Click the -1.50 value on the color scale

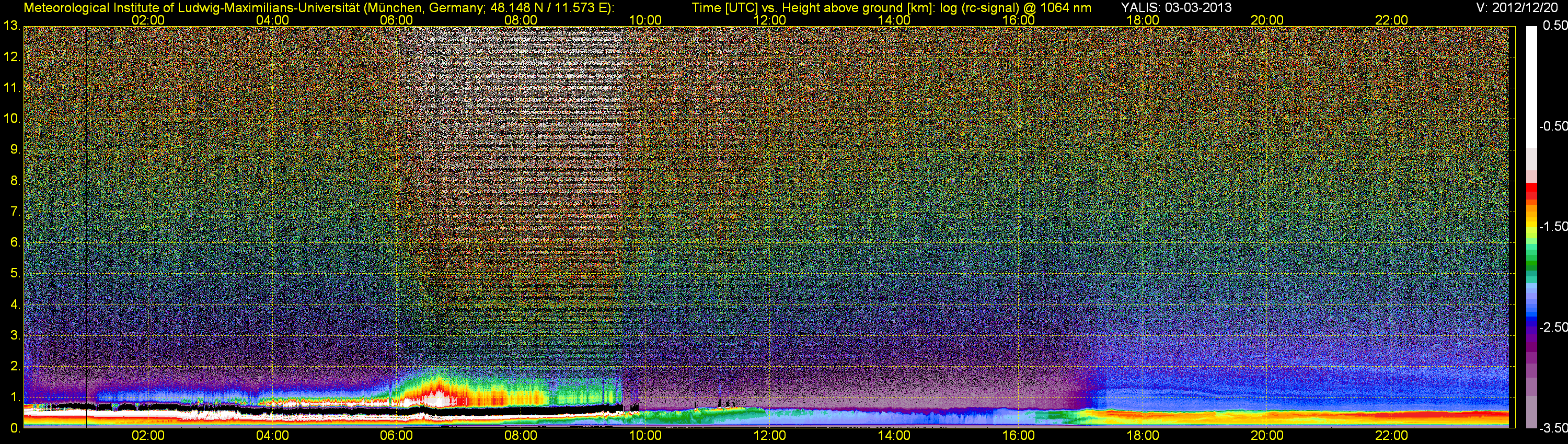pyautogui.click(x=1552, y=227)
